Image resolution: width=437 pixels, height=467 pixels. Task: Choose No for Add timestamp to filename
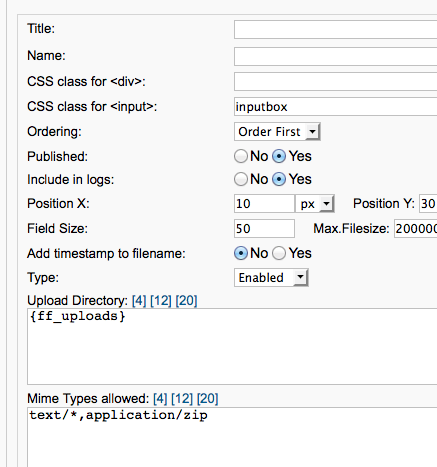point(241,253)
